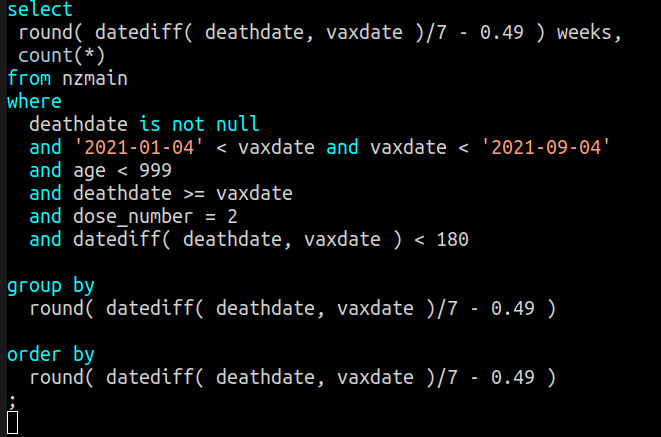Click the from keyword

[x=29, y=78]
